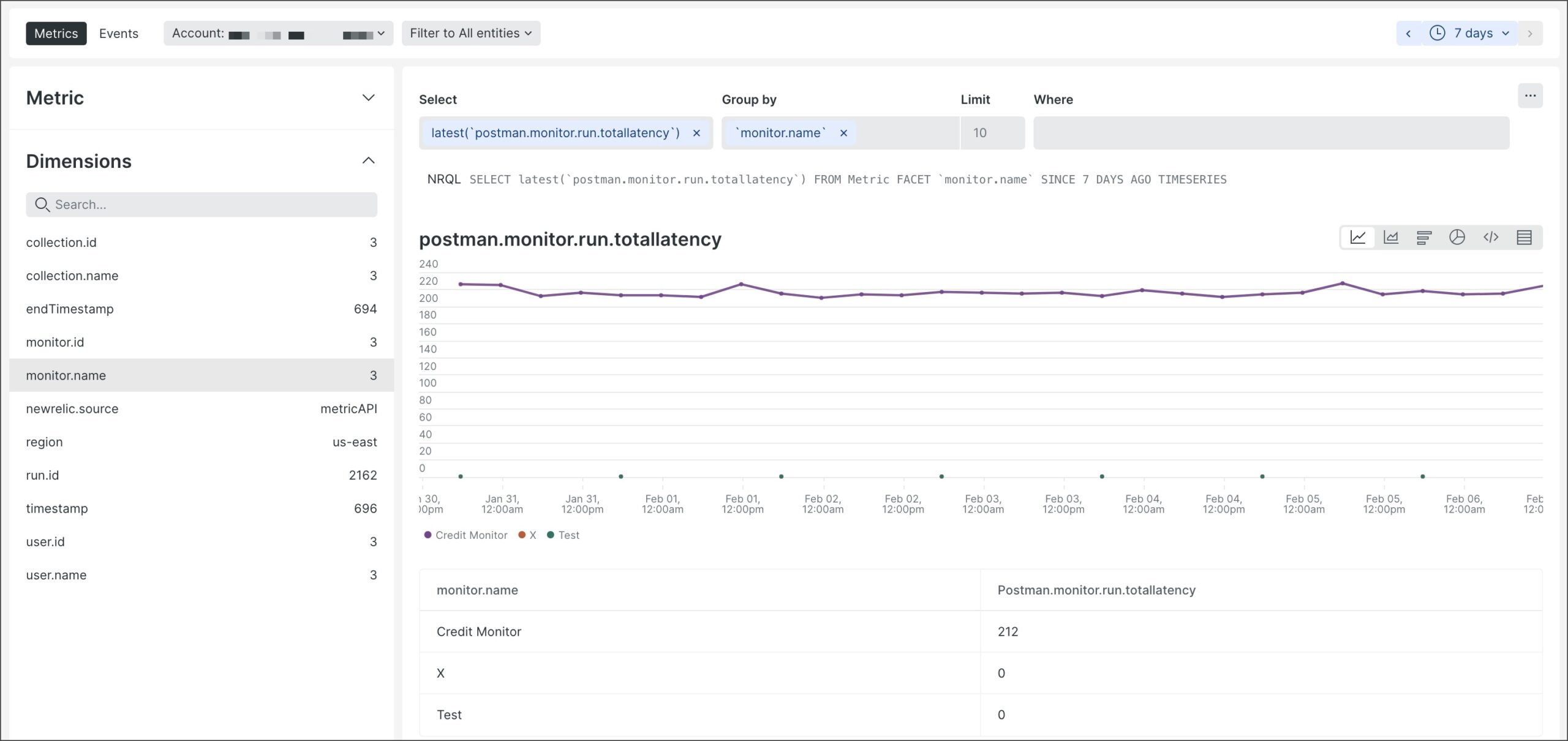Select the user.name dimension
This screenshot has width=1568, height=741.
click(x=202, y=575)
